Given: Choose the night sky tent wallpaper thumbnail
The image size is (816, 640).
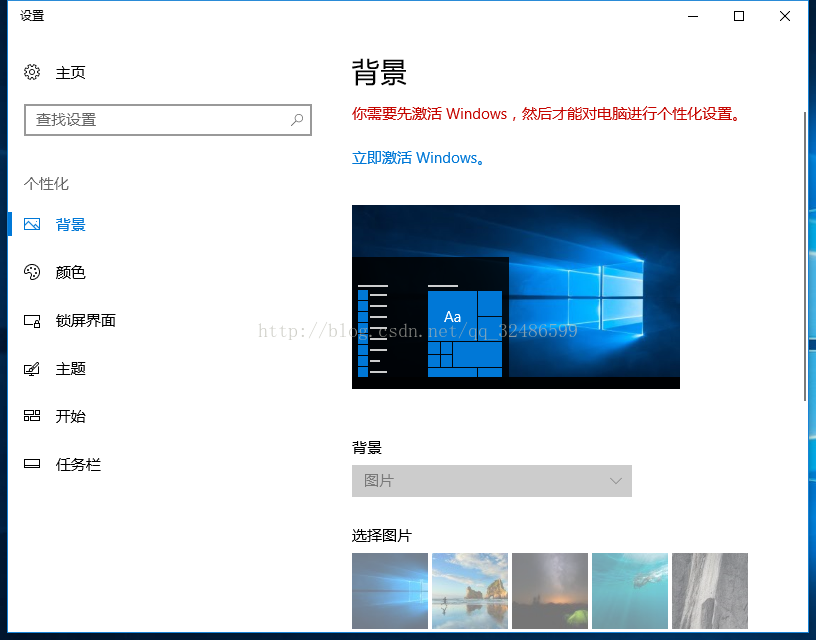Looking at the screenshot, I should coord(550,591).
